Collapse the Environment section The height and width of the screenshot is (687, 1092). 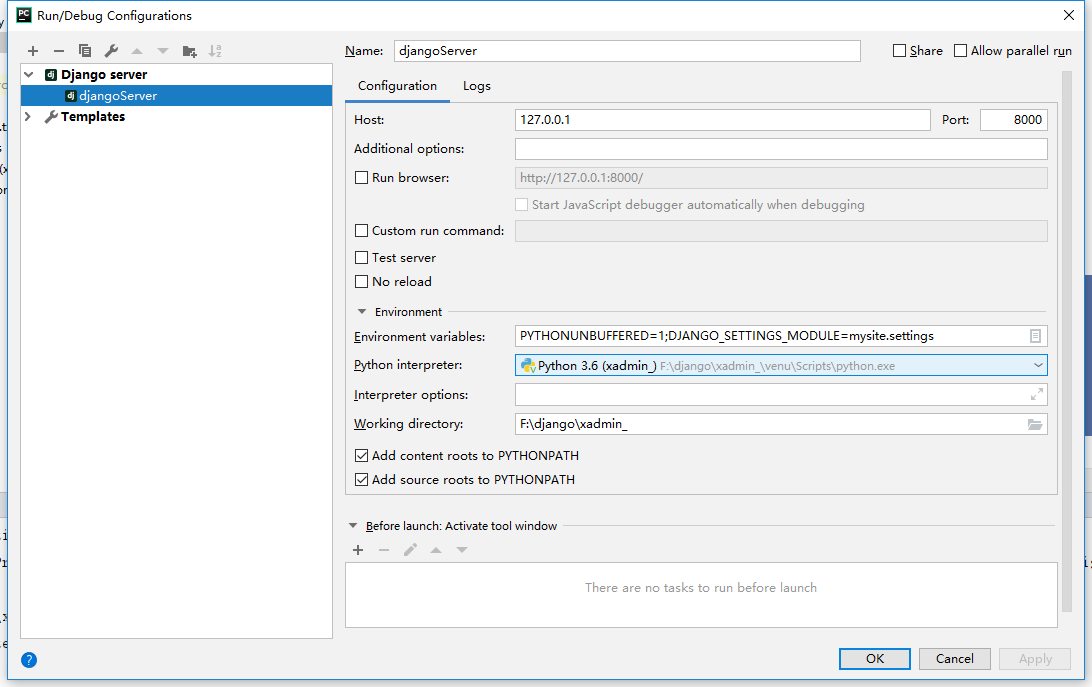point(362,311)
